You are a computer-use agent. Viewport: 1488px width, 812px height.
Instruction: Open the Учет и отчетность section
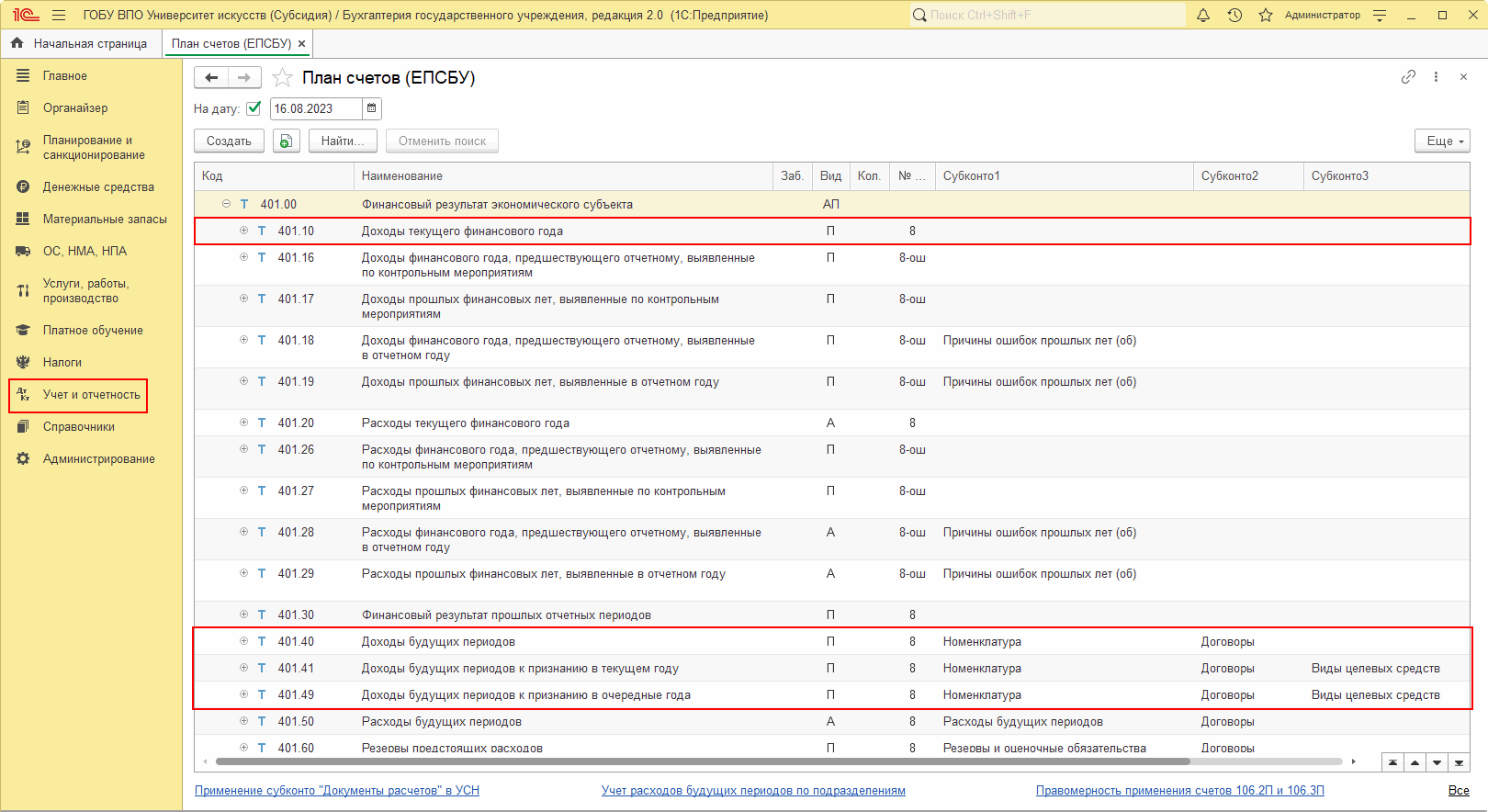tap(91, 394)
